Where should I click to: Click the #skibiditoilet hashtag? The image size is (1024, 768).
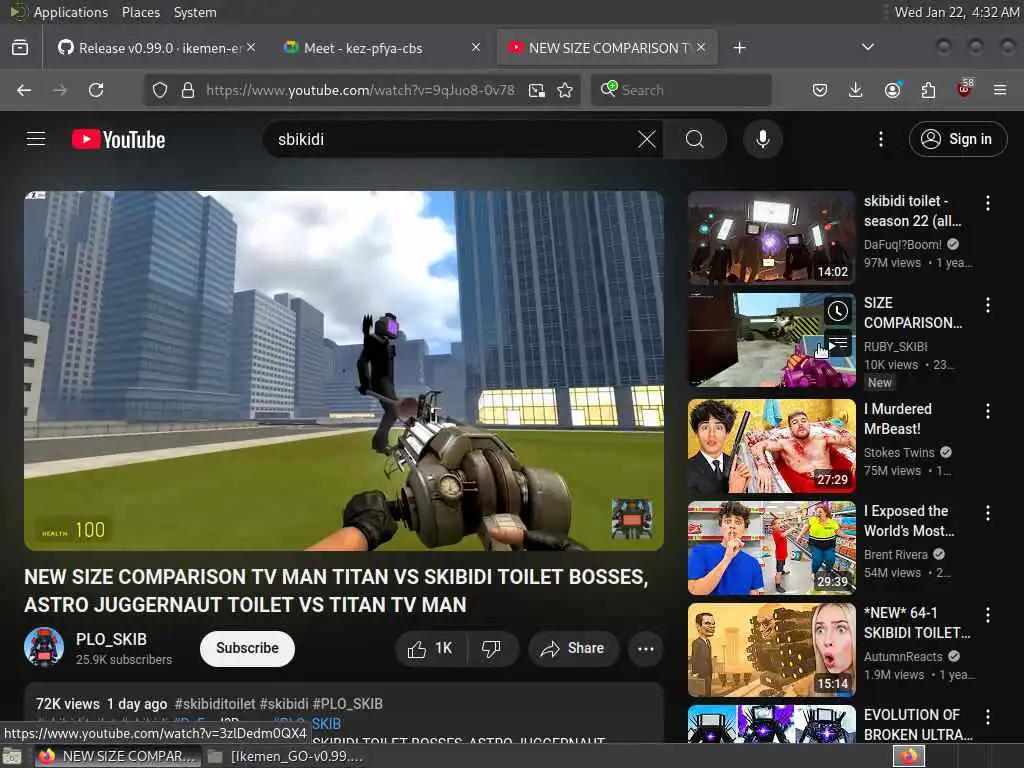point(215,704)
